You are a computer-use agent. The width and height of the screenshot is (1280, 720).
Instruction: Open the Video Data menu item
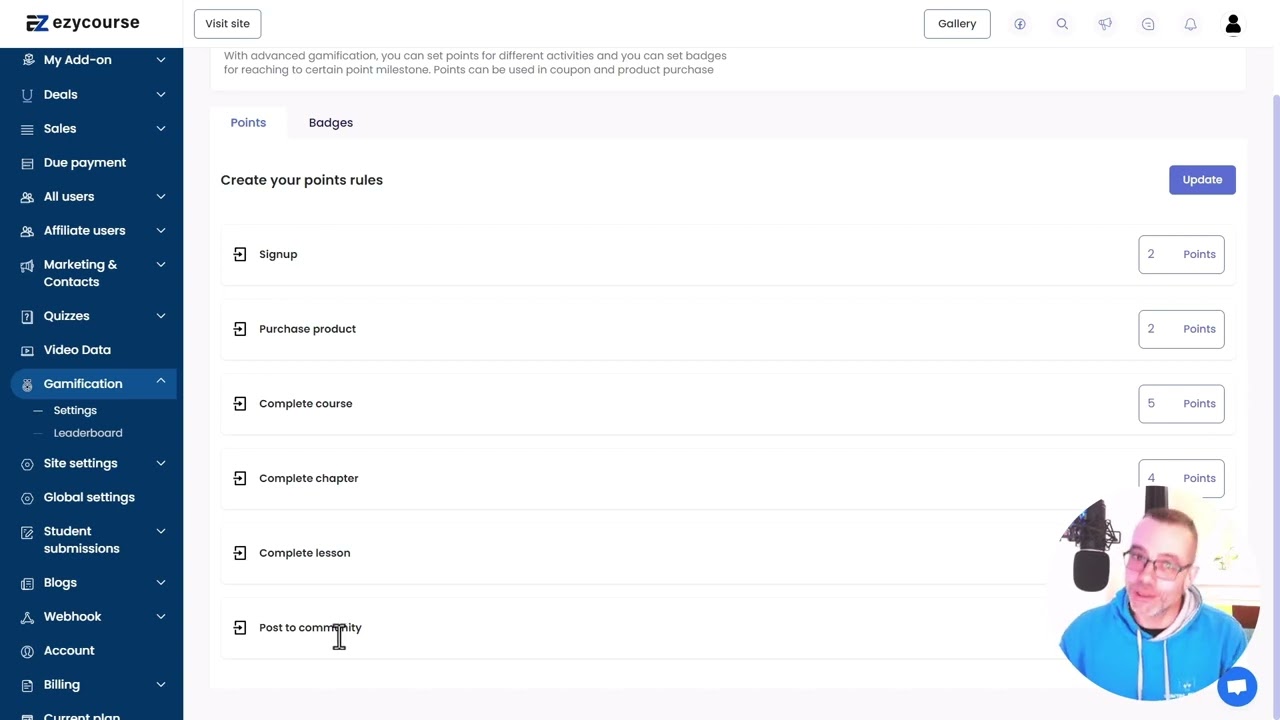click(x=77, y=350)
